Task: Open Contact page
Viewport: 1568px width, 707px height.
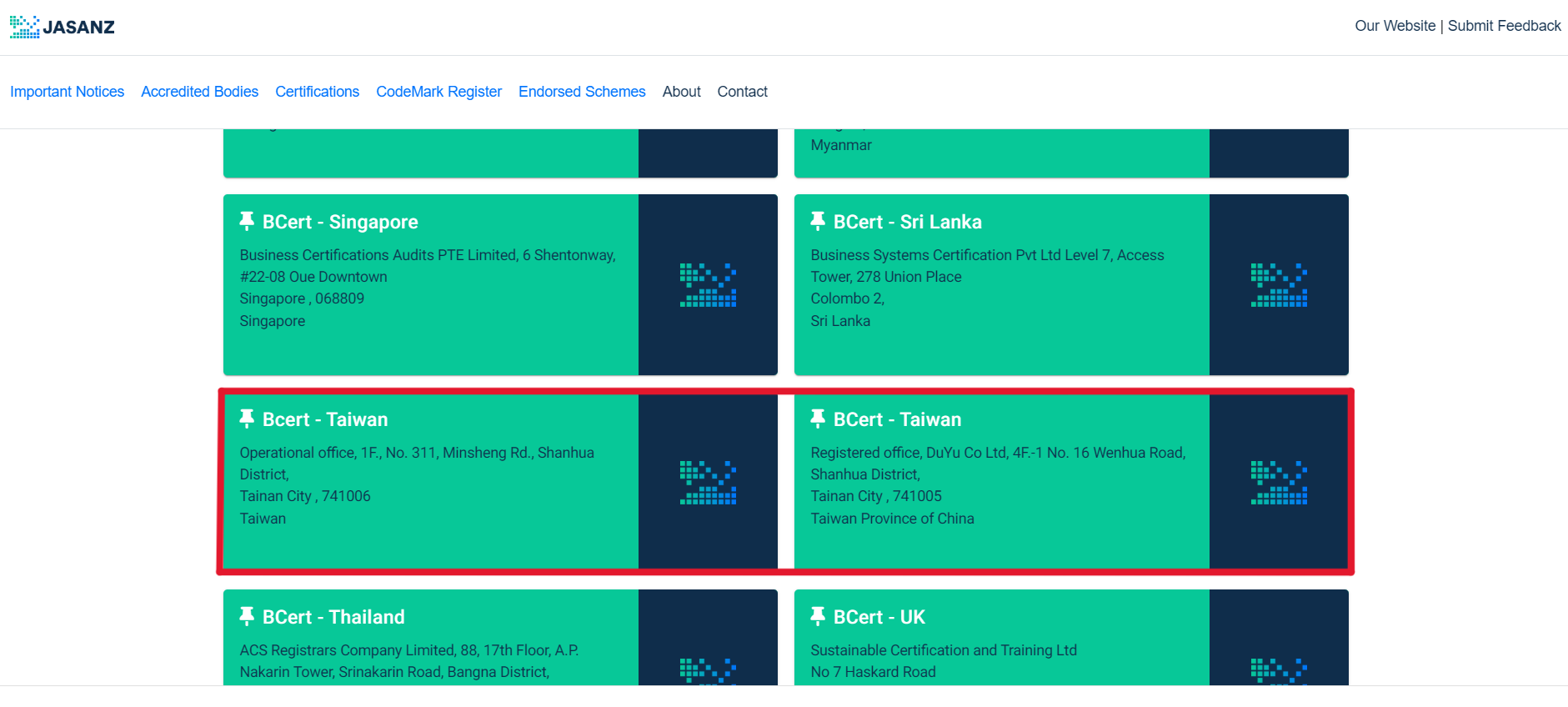Action: 742,92
